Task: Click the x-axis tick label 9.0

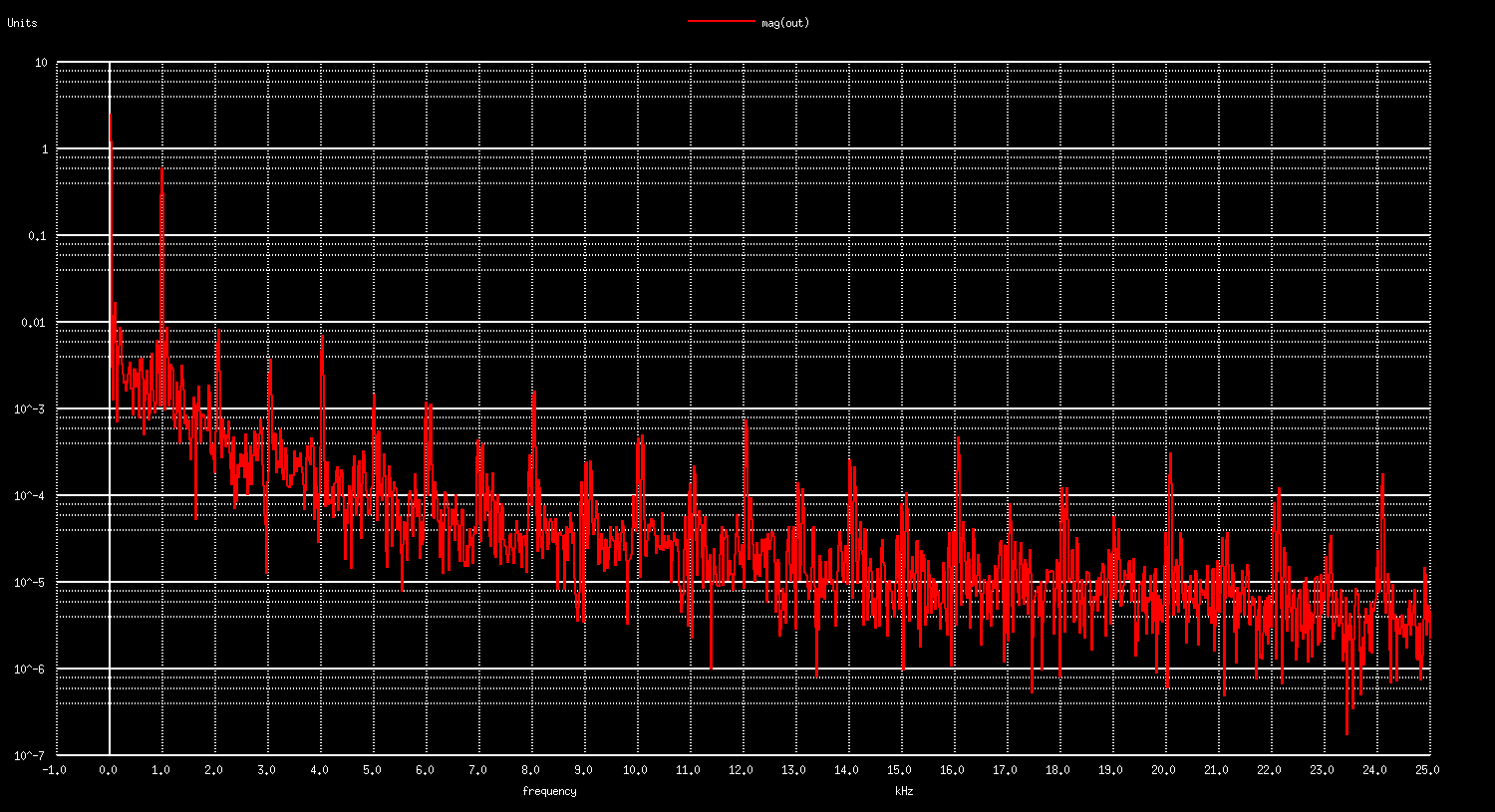Action: 584,770
